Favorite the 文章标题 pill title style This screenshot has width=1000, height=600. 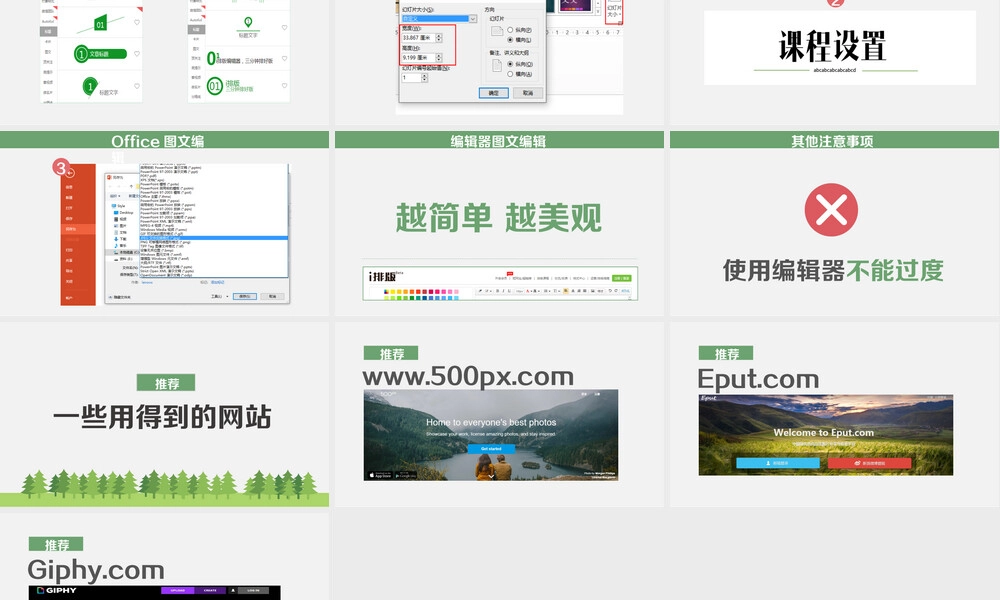point(136,54)
